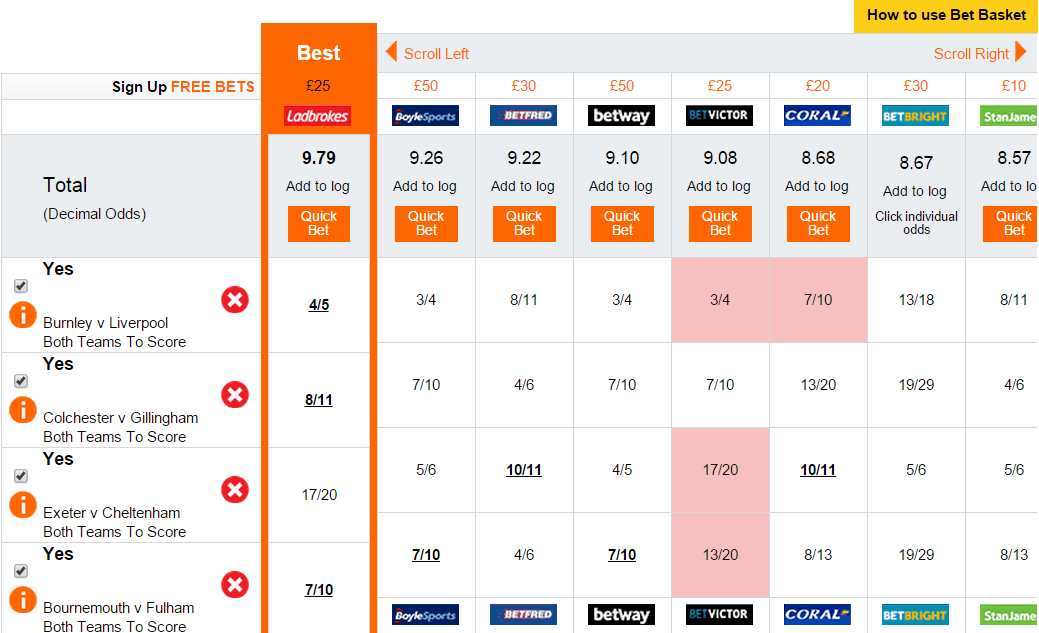The image size is (1039, 633).
Task: Click the StanJames logo in header row
Action: pos(1009,116)
